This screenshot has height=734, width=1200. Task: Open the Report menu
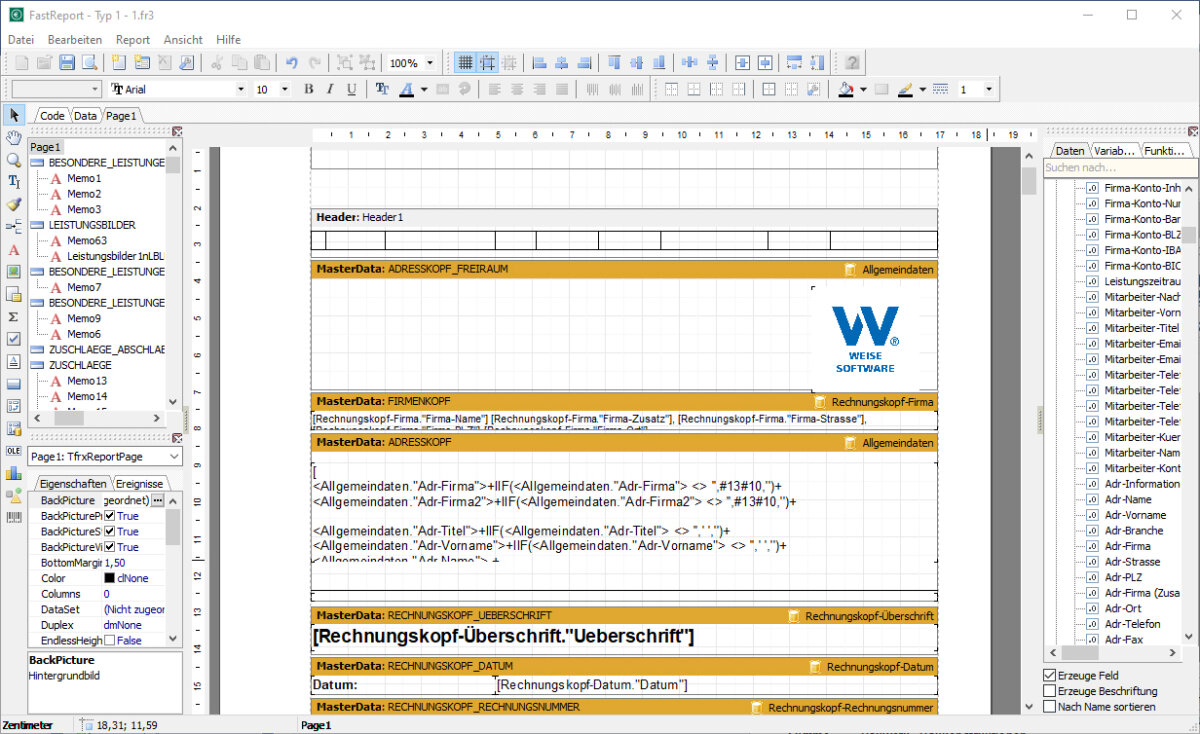point(132,40)
